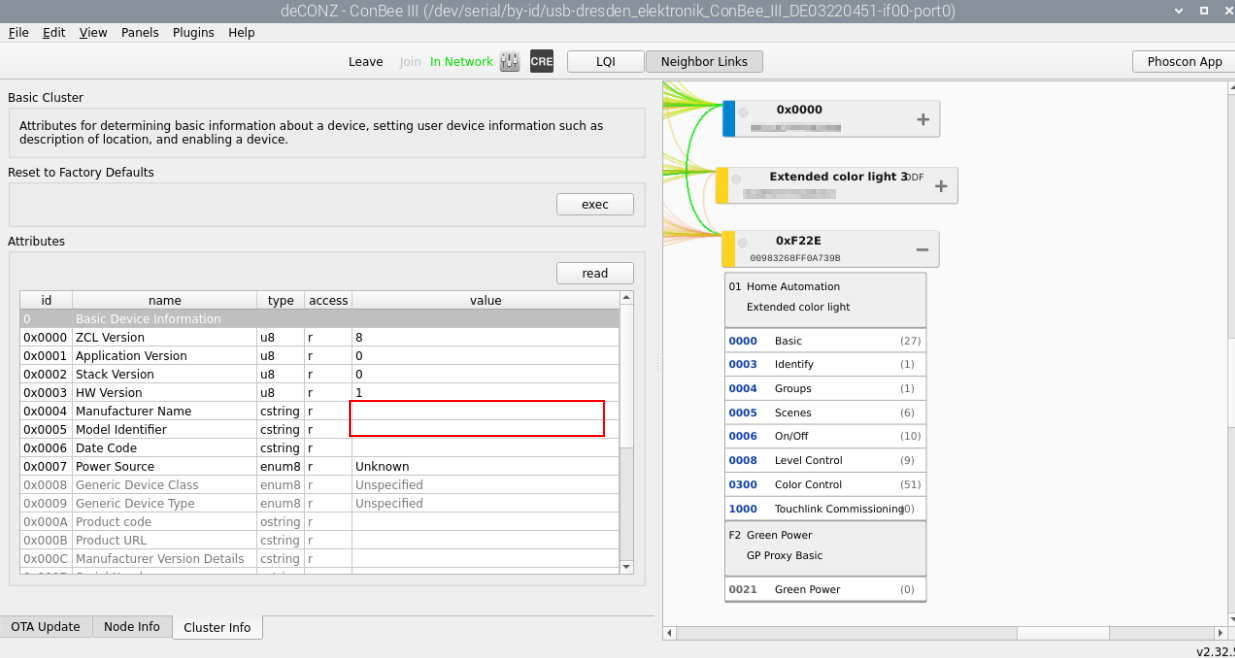Click the blue color bar on node 0x0000
Viewport: 1235px width, 658px height.
[729, 119]
